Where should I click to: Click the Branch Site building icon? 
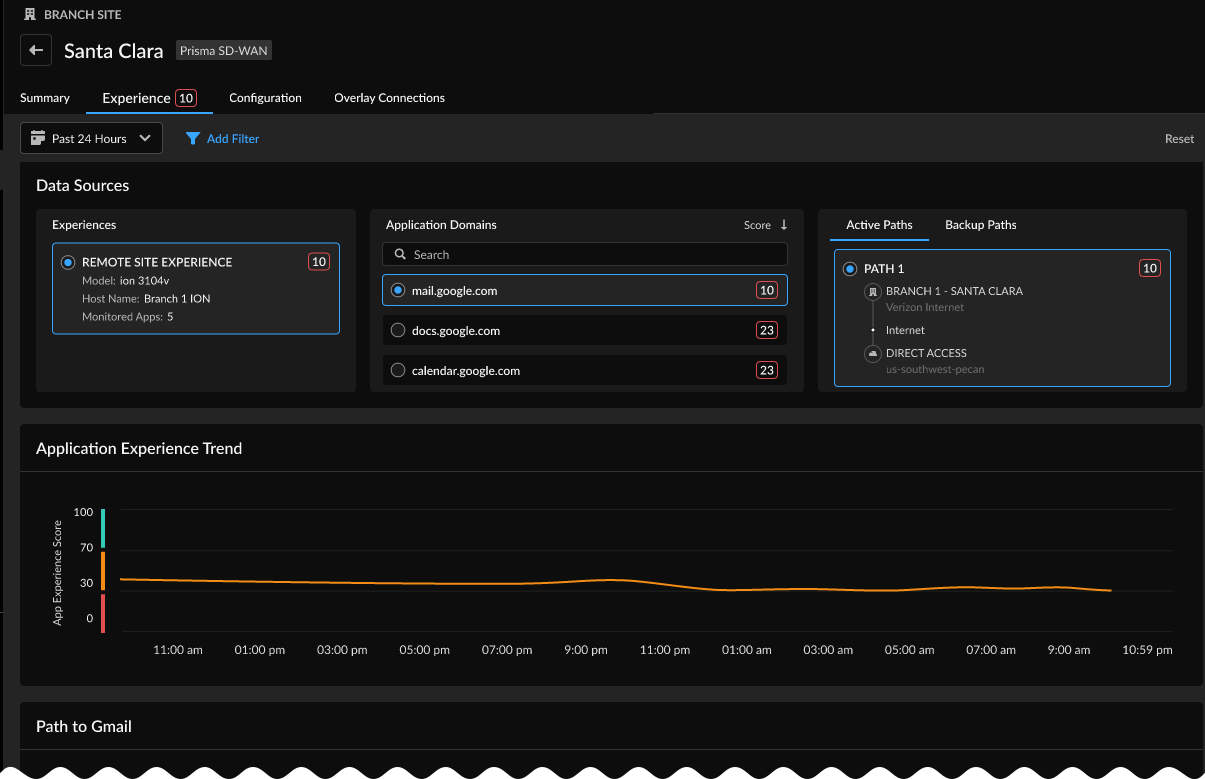click(30, 16)
